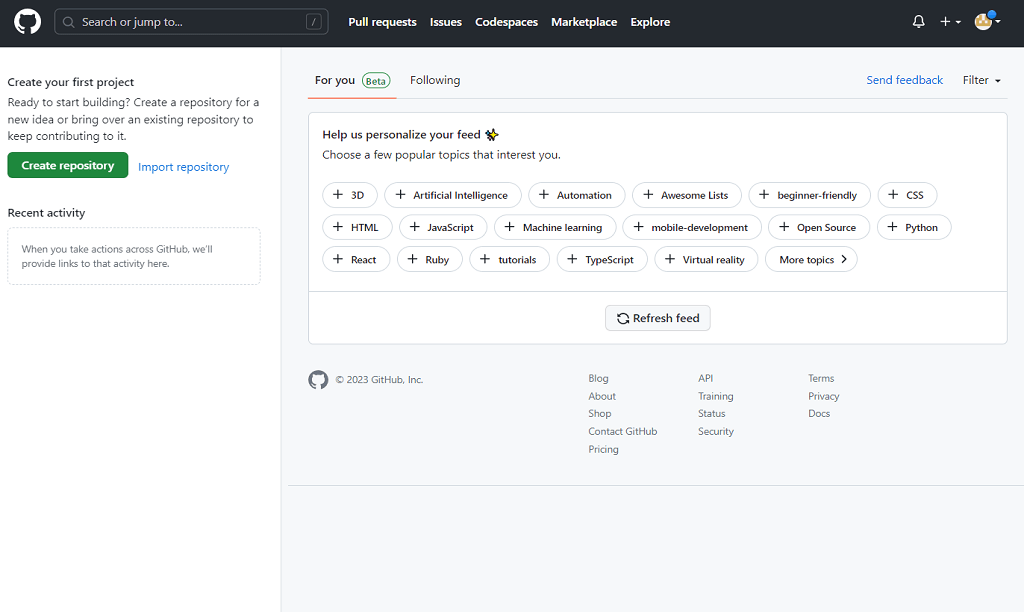Click the footer GitHub logo

tap(318, 379)
